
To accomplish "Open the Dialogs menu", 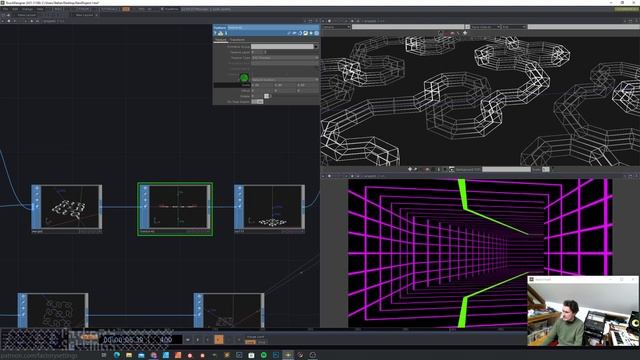I will 27,9.
